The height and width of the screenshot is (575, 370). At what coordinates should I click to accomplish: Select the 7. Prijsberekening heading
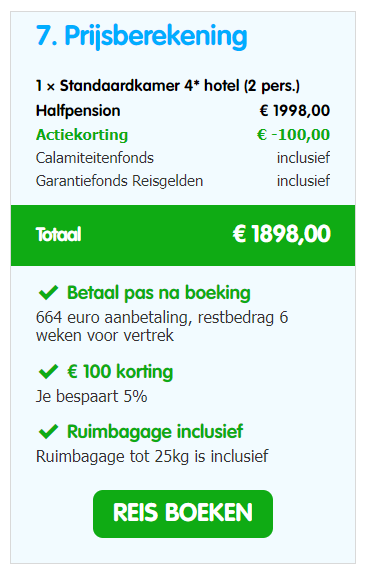[x=142, y=36]
